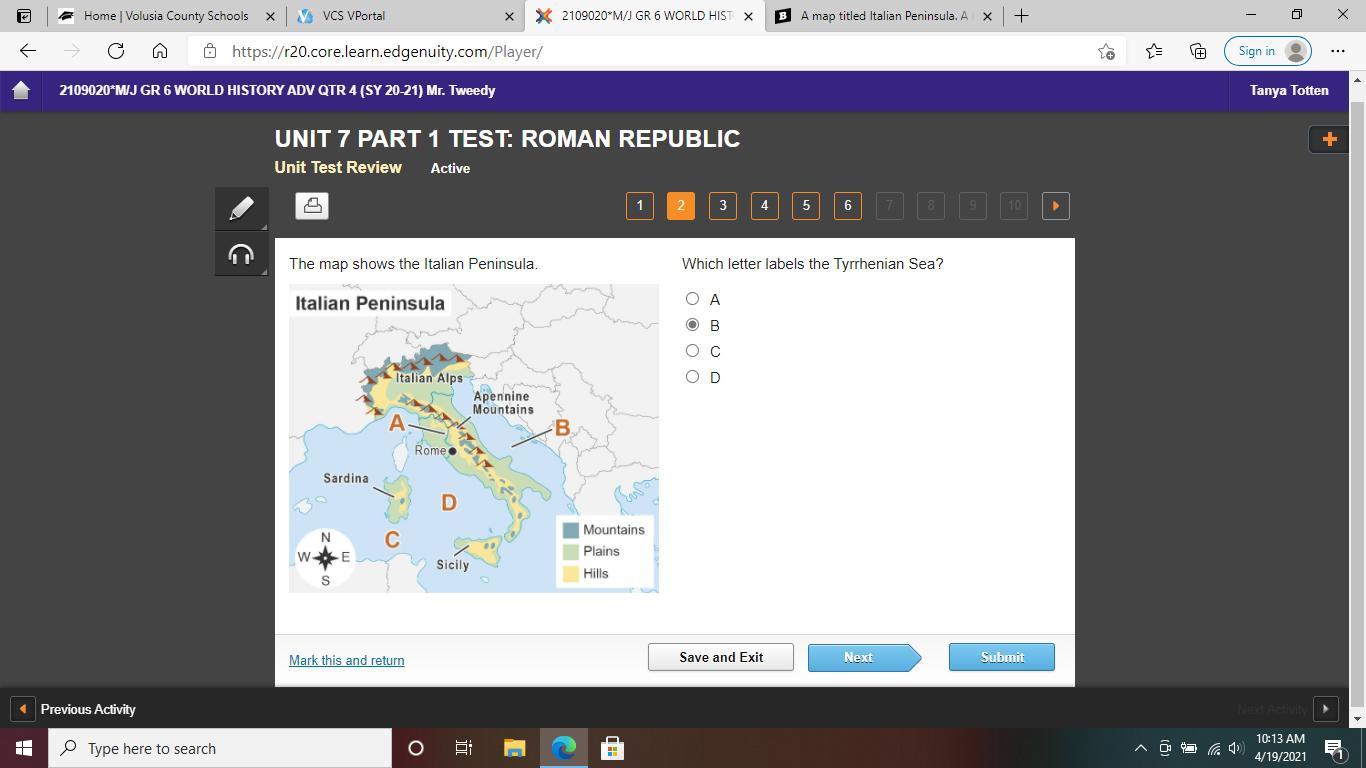Click the orange plus icon
1366x768 pixels.
pos(1329,139)
